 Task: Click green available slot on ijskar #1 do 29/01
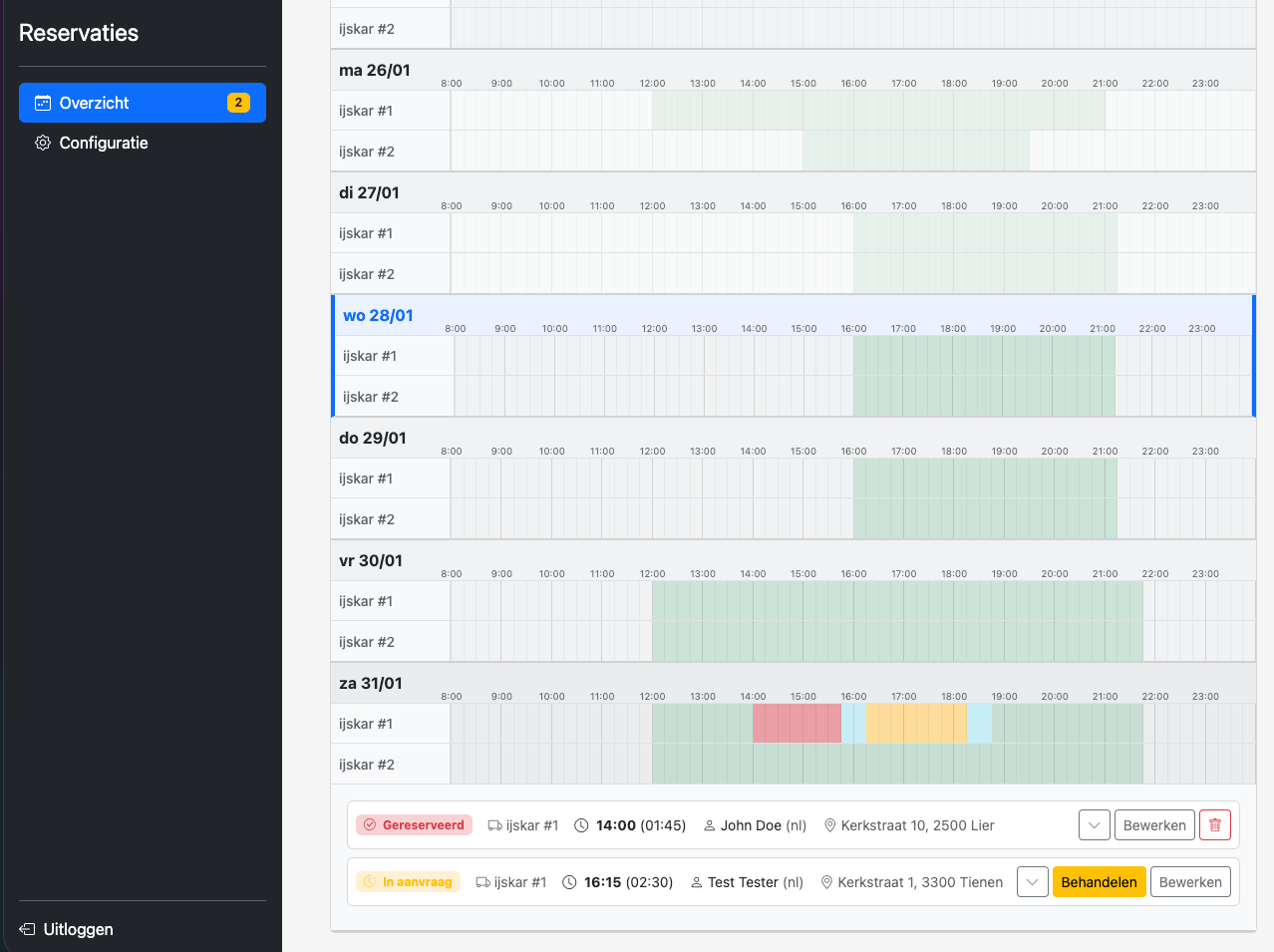985,478
